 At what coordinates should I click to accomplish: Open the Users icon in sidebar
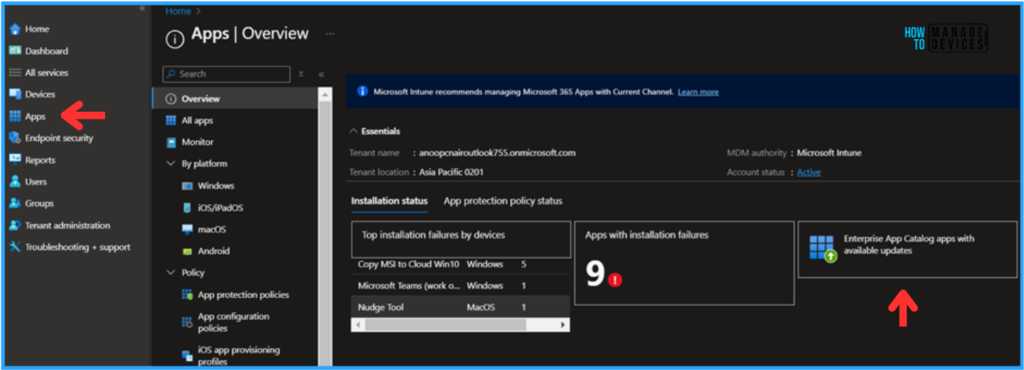15,181
